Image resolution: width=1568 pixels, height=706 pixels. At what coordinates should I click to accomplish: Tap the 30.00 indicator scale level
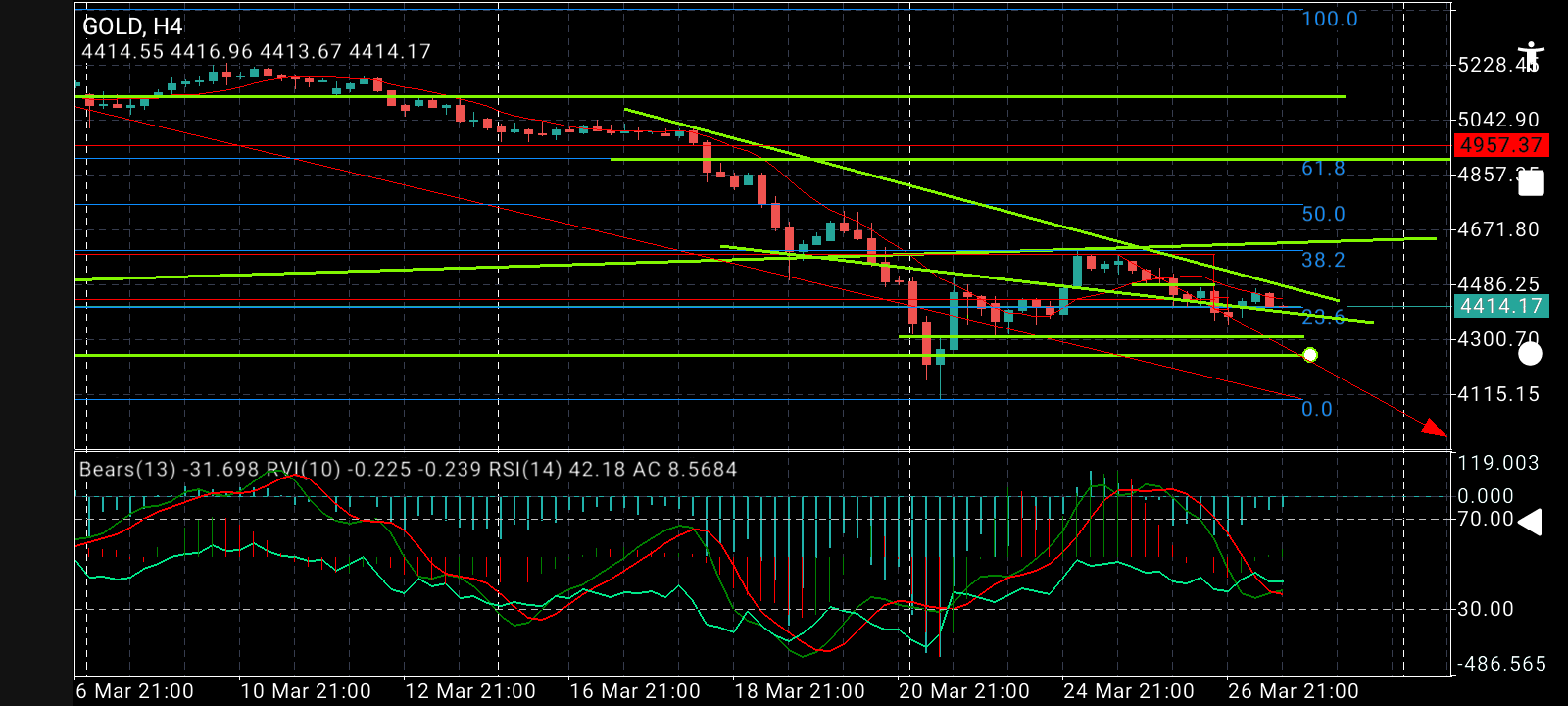[1486, 609]
